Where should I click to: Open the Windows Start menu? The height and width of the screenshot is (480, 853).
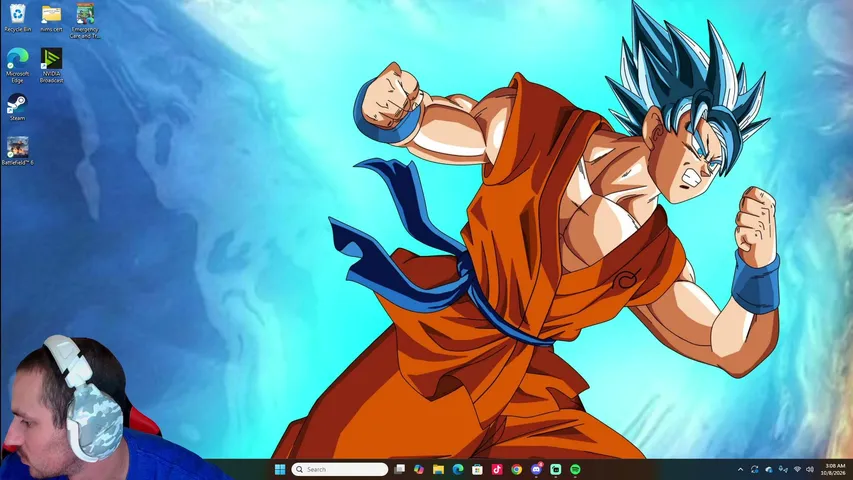(280, 469)
